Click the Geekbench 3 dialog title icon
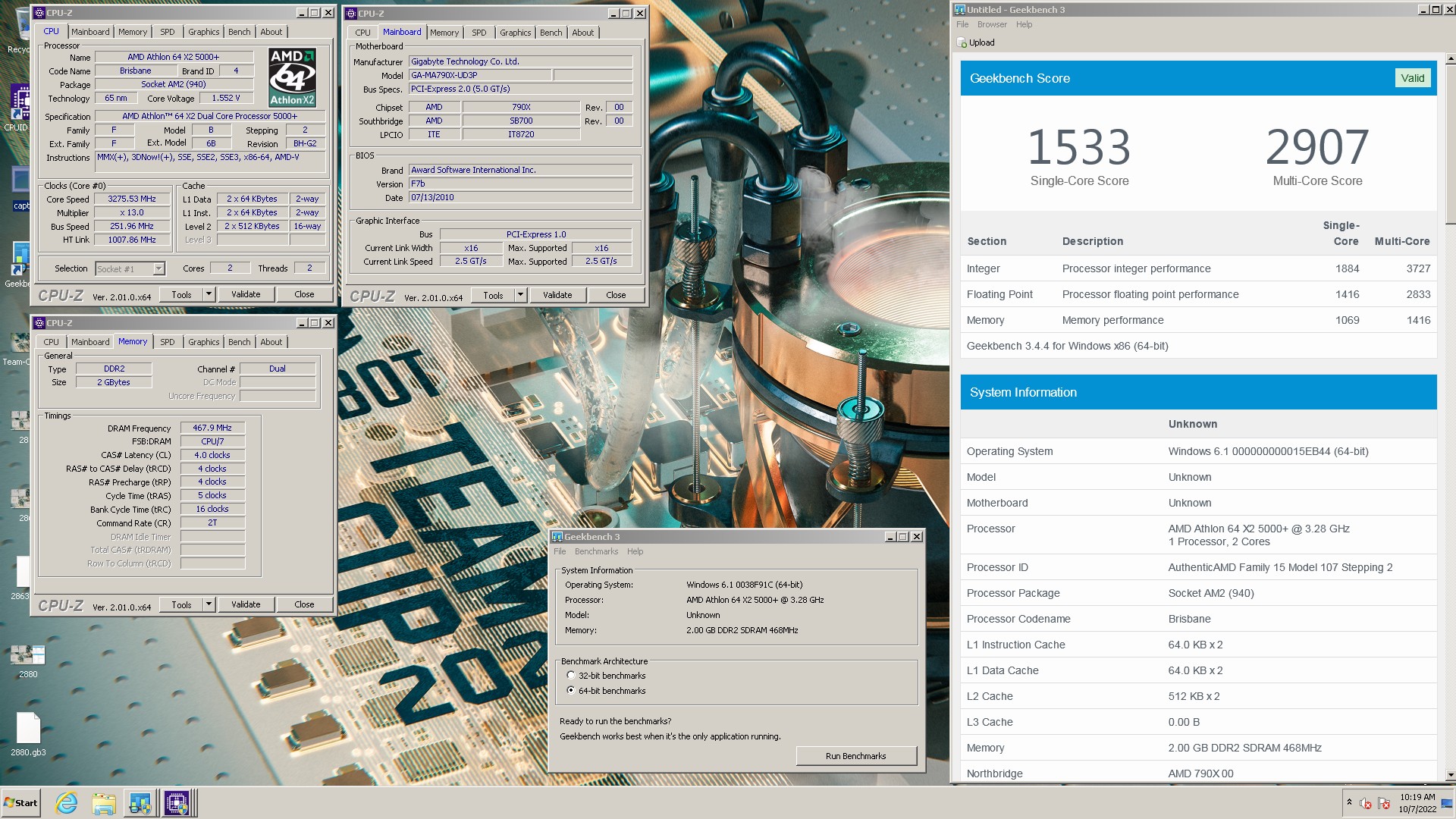The height and width of the screenshot is (819, 1456). 557,537
